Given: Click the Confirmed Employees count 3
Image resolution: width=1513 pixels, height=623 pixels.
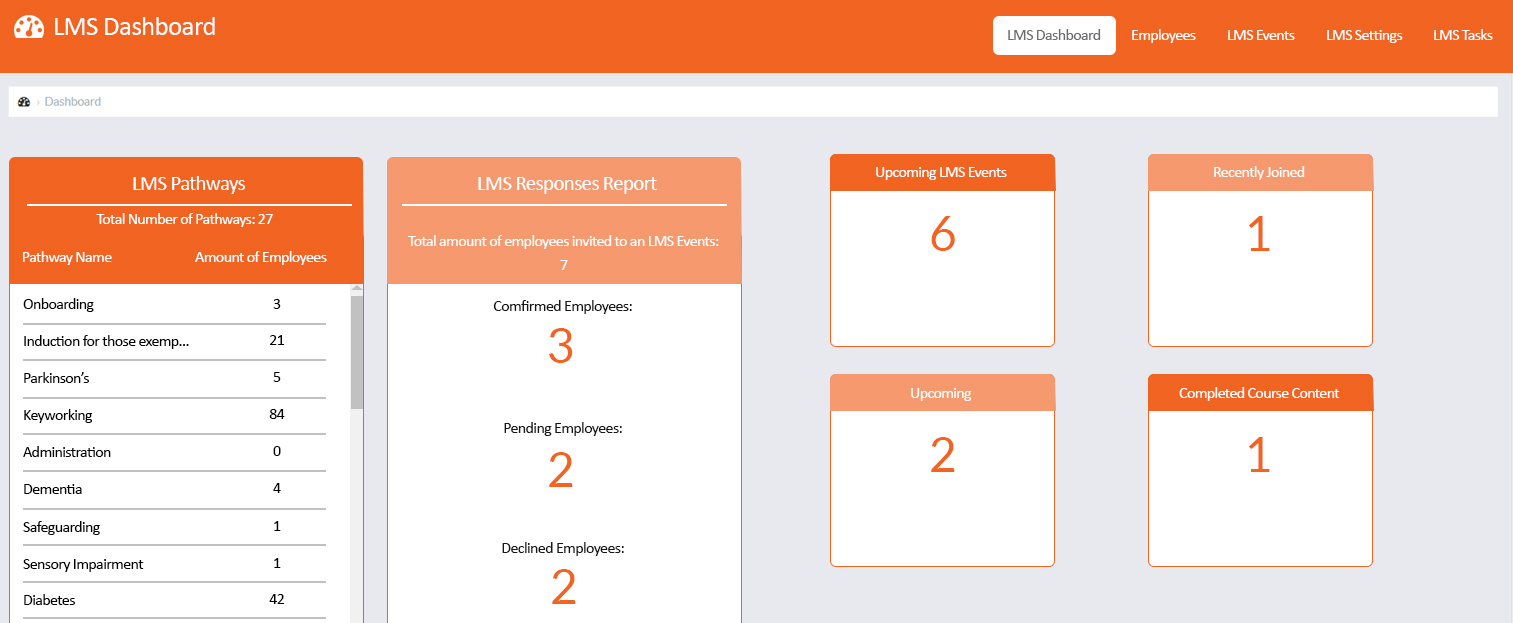Looking at the screenshot, I should coord(561,347).
